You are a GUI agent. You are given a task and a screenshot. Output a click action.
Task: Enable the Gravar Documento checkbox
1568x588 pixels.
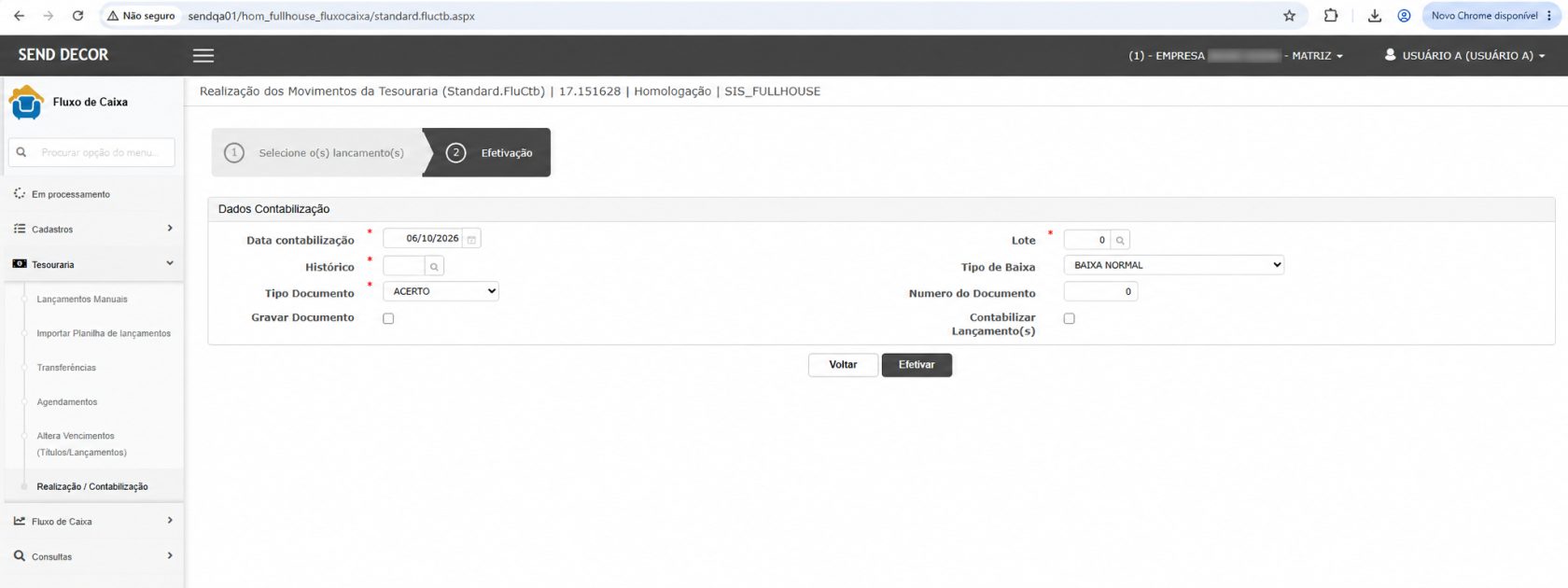click(388, 318)
